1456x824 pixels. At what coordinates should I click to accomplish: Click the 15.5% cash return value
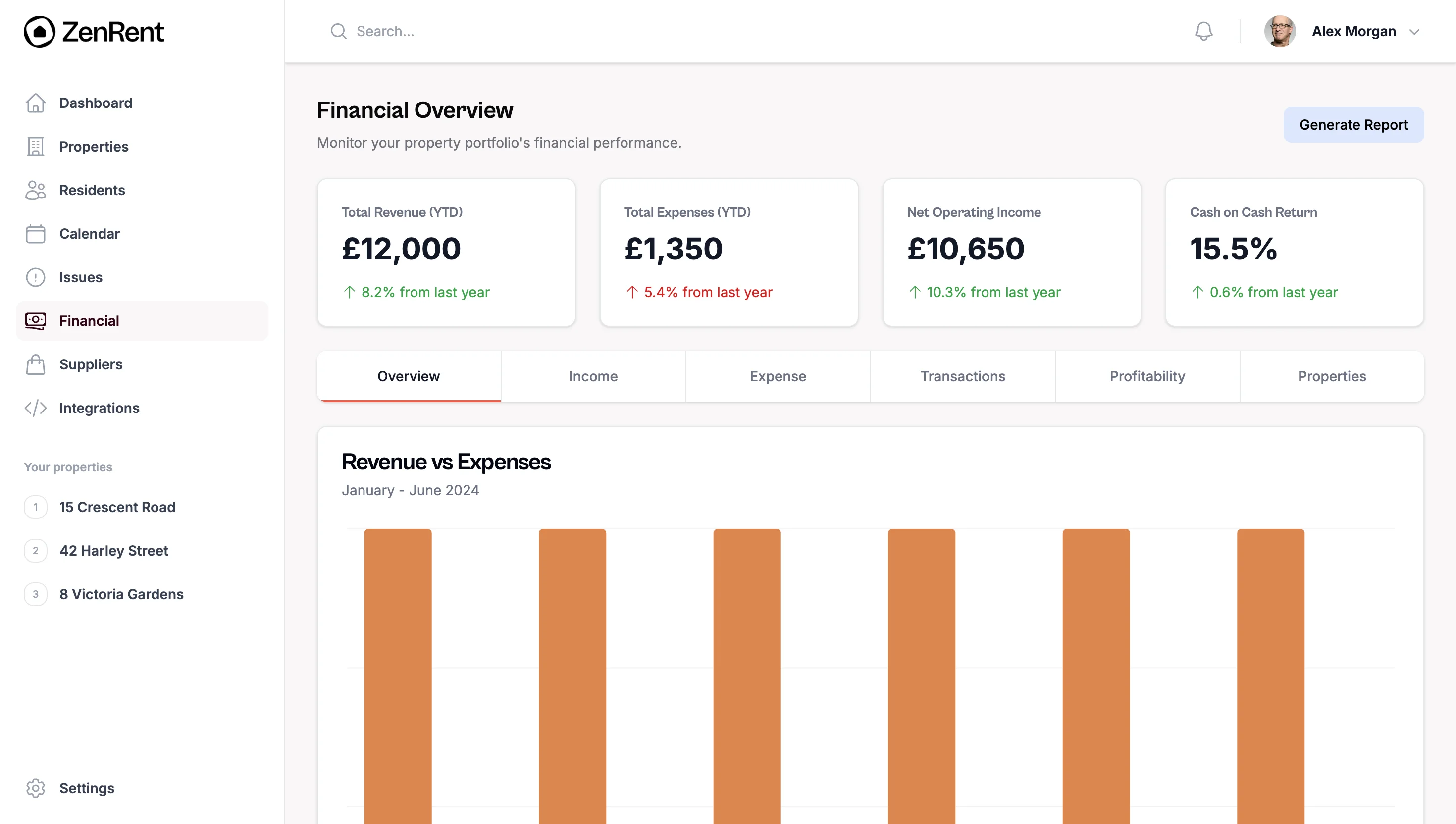[1233, 249]
